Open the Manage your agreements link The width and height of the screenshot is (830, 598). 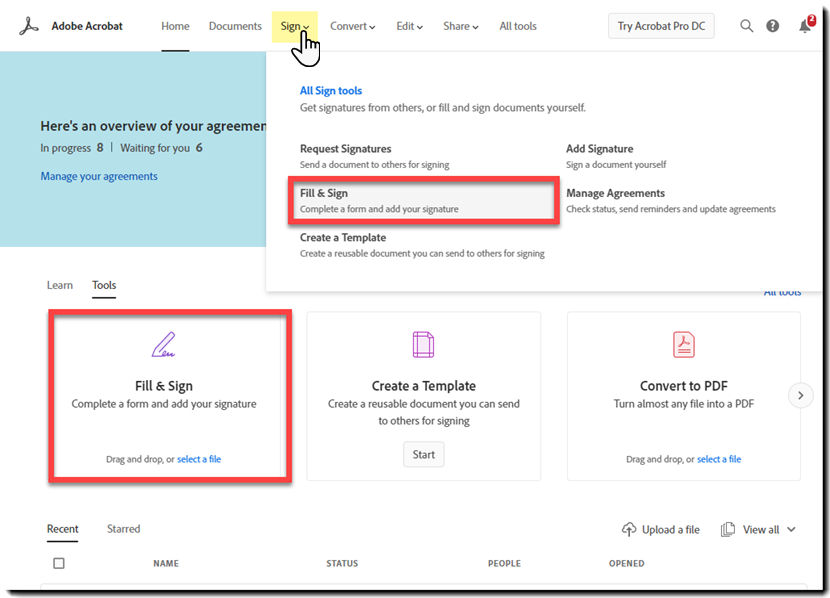(99, 176)
